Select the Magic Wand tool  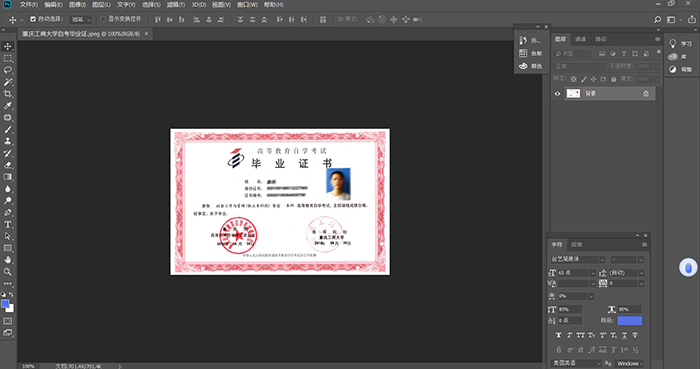pyautogui.click(x=8, y=82)
